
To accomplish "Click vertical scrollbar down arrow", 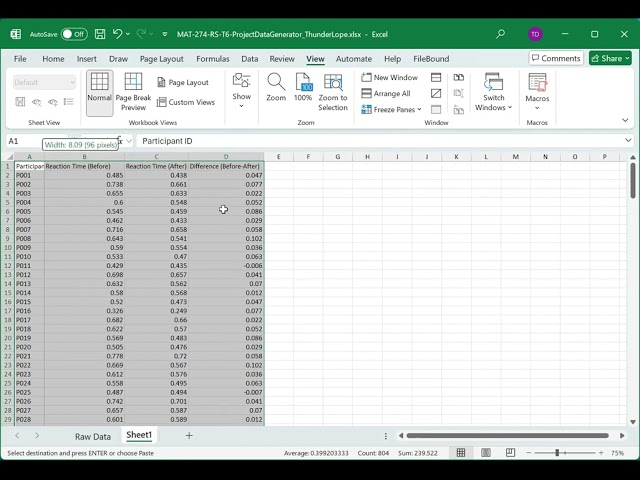I will click(x=633, y=422).
